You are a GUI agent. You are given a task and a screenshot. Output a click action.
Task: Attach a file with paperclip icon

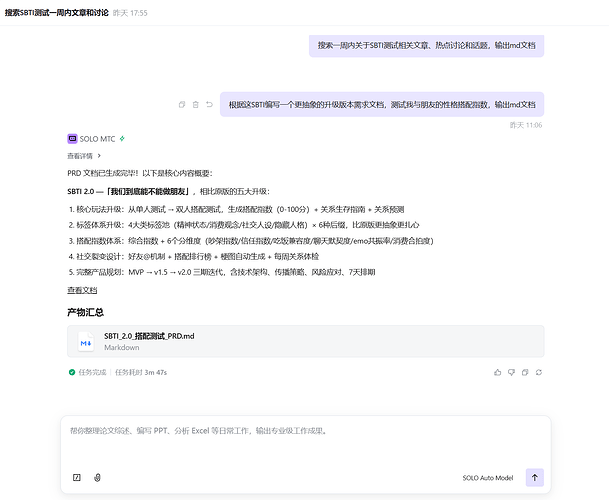click(97, 478)
